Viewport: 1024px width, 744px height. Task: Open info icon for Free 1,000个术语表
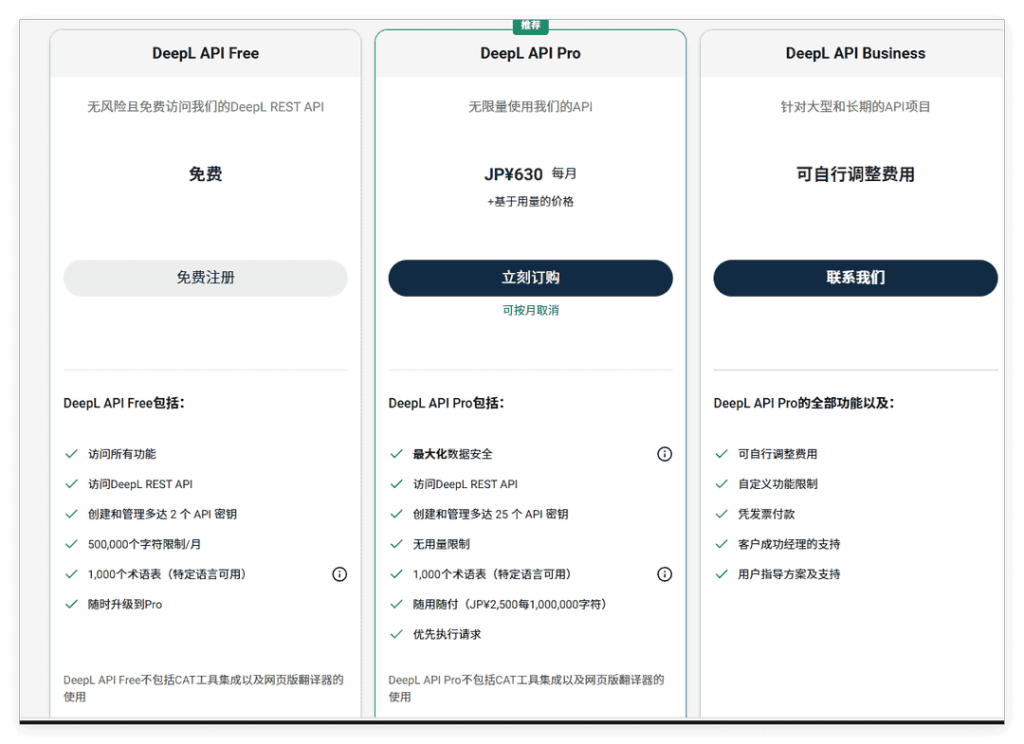point(340,574)
